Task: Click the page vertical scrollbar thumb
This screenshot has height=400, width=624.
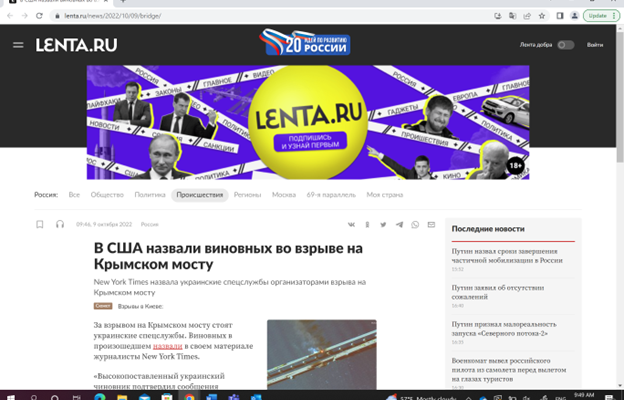Action: pos(620,96)
